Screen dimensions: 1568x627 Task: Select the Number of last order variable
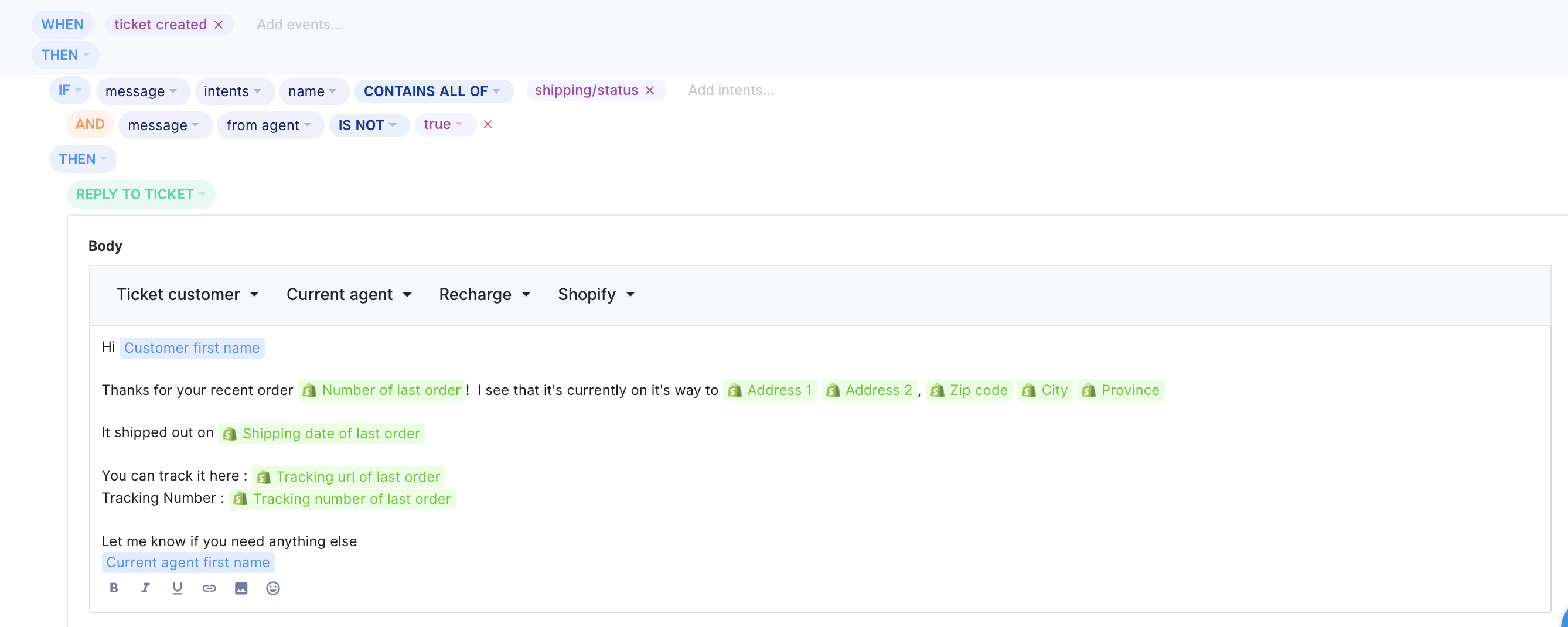(x=381, y=390)
